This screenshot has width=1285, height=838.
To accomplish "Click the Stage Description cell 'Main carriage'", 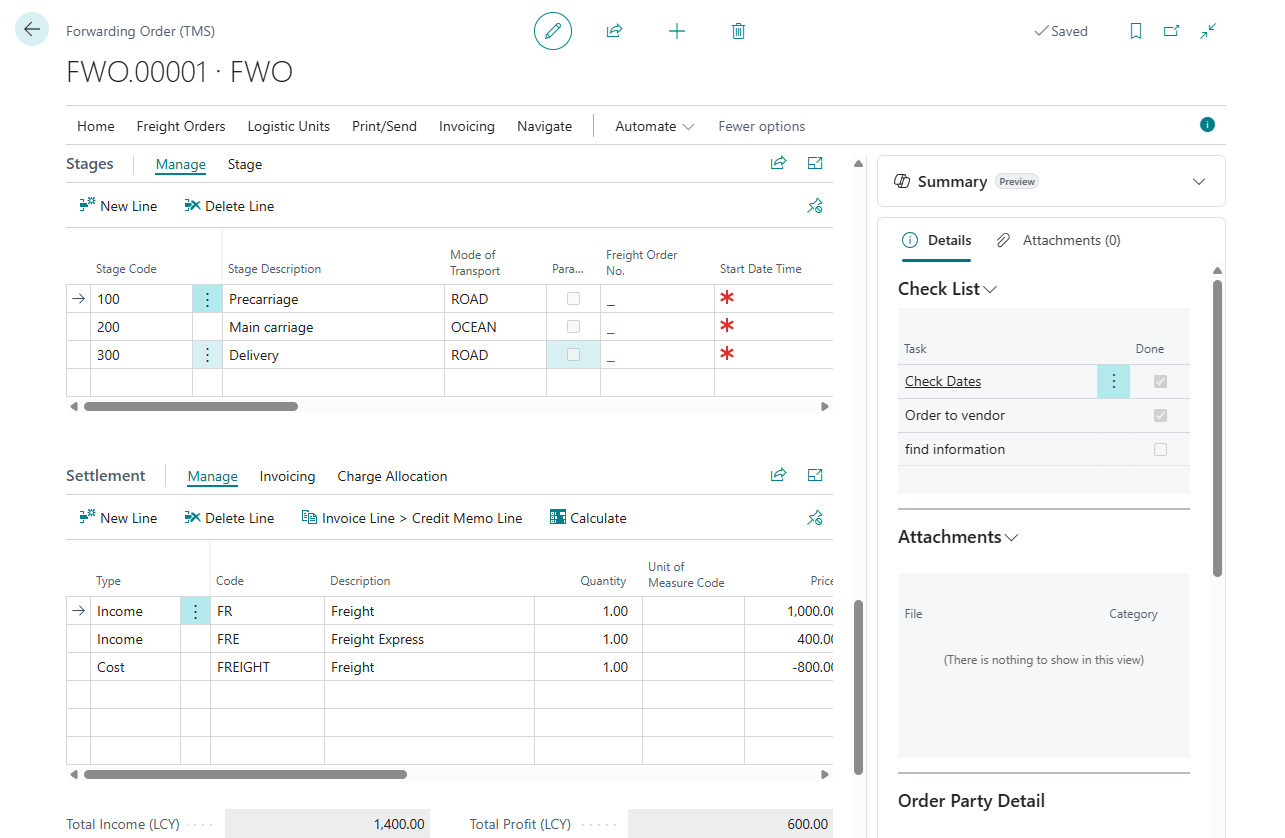I will tap(271, 327).
